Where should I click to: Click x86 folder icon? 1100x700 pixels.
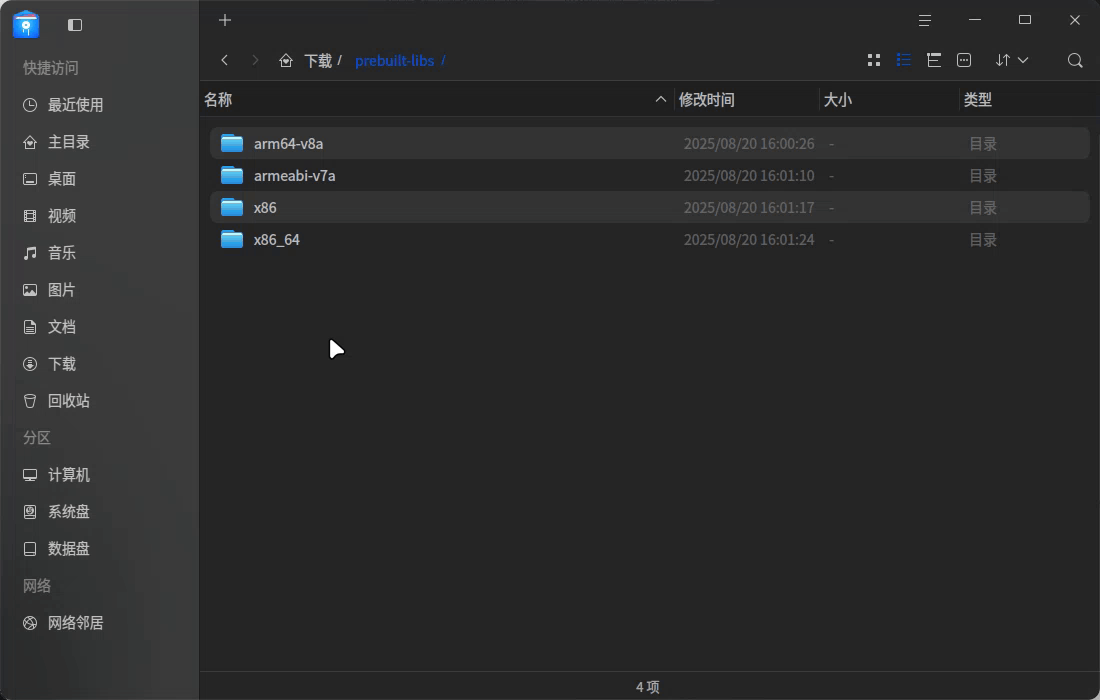(x=232, y=208)
